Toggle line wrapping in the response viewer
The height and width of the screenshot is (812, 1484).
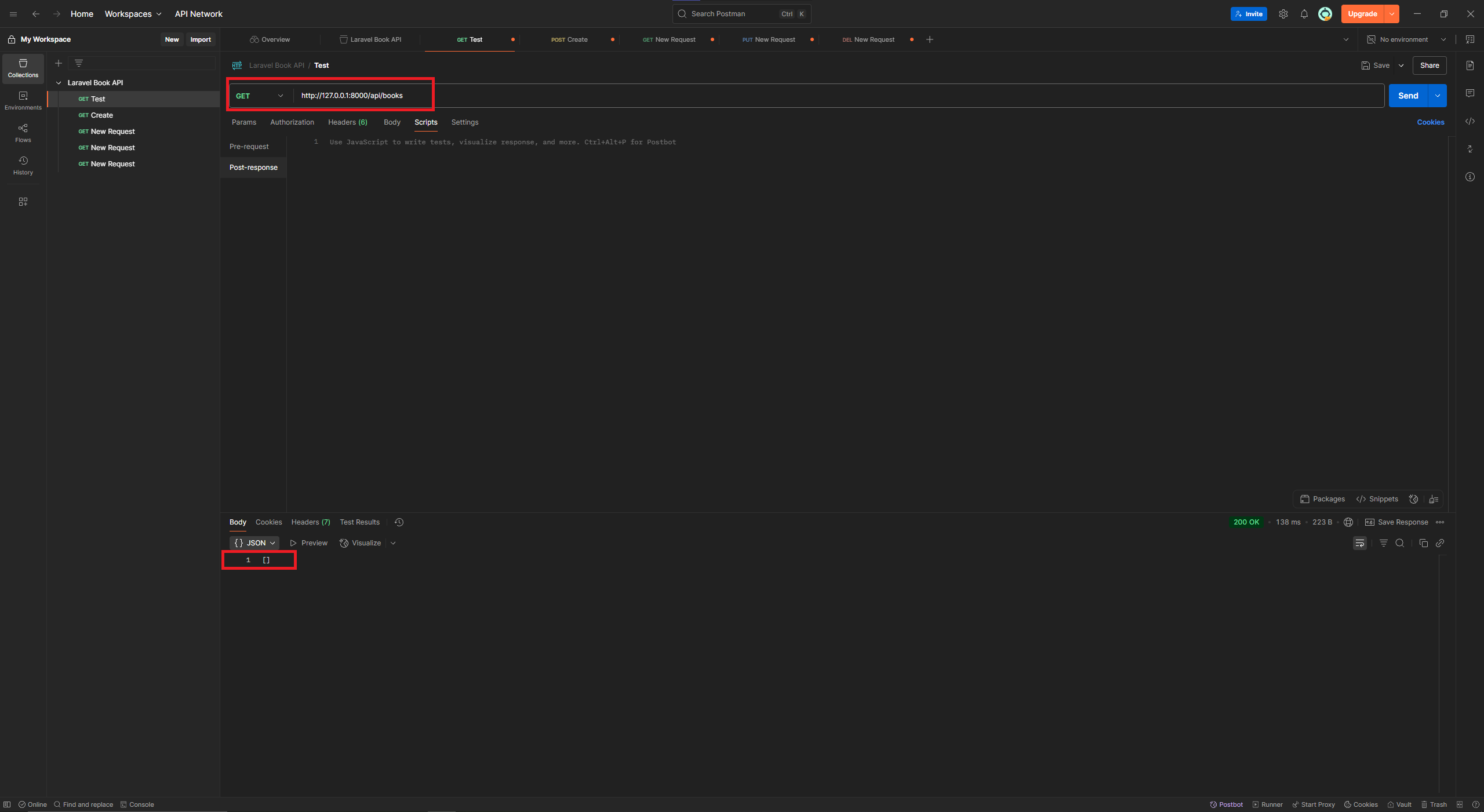click(1360, 543)
